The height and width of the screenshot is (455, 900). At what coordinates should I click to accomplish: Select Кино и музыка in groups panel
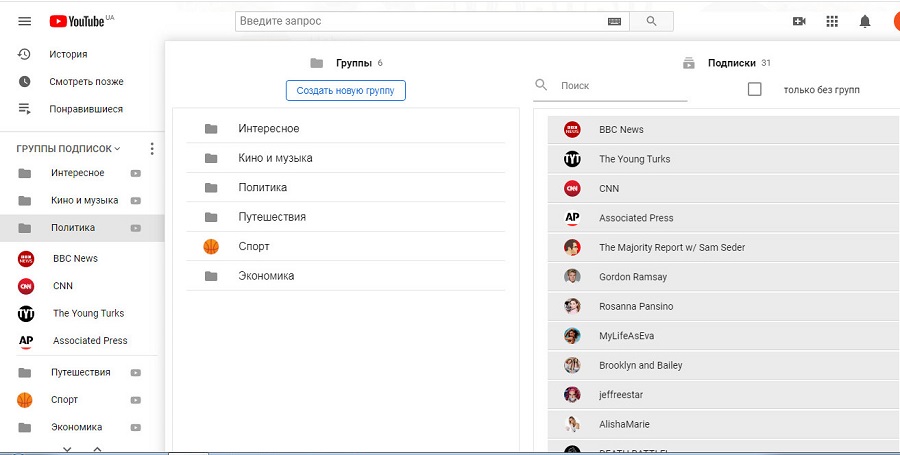point(346,158)
